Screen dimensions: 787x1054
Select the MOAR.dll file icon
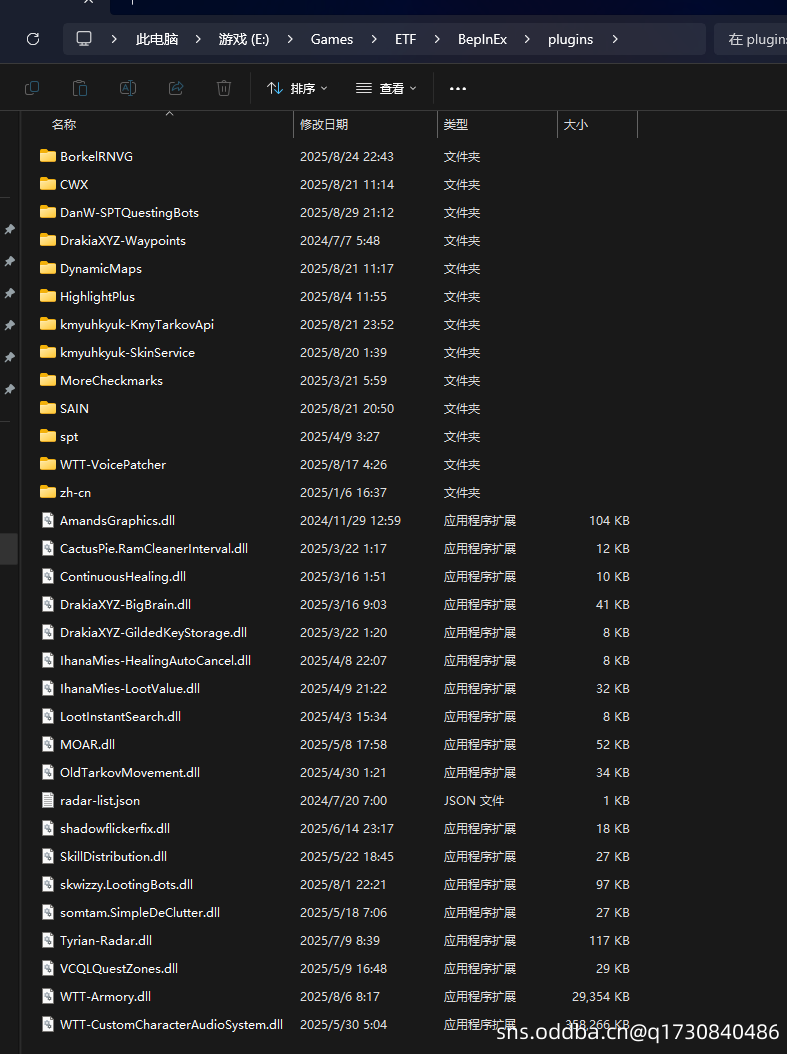[48, 744]
